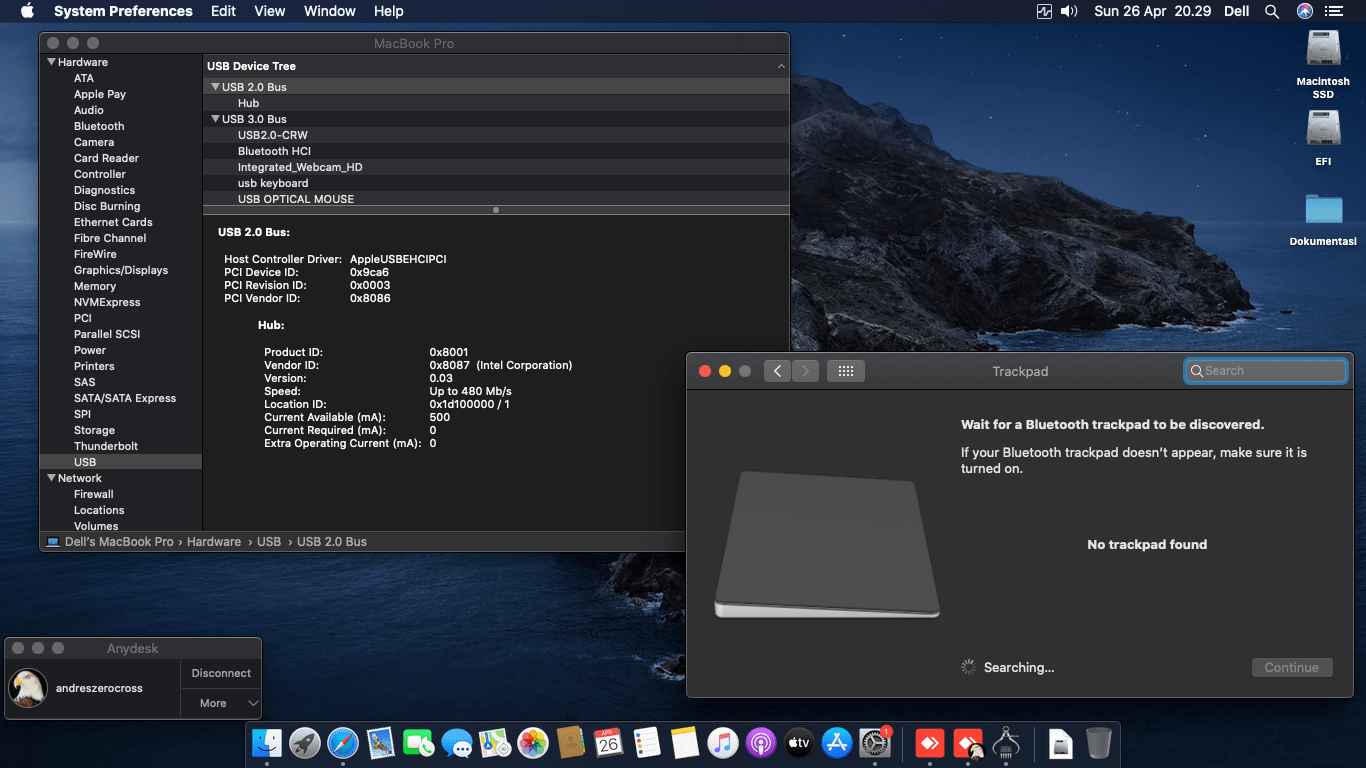Select Integrated_Webcam_HD in the device tree
This screenshot has width=1366, height=768.
(496, 167)
